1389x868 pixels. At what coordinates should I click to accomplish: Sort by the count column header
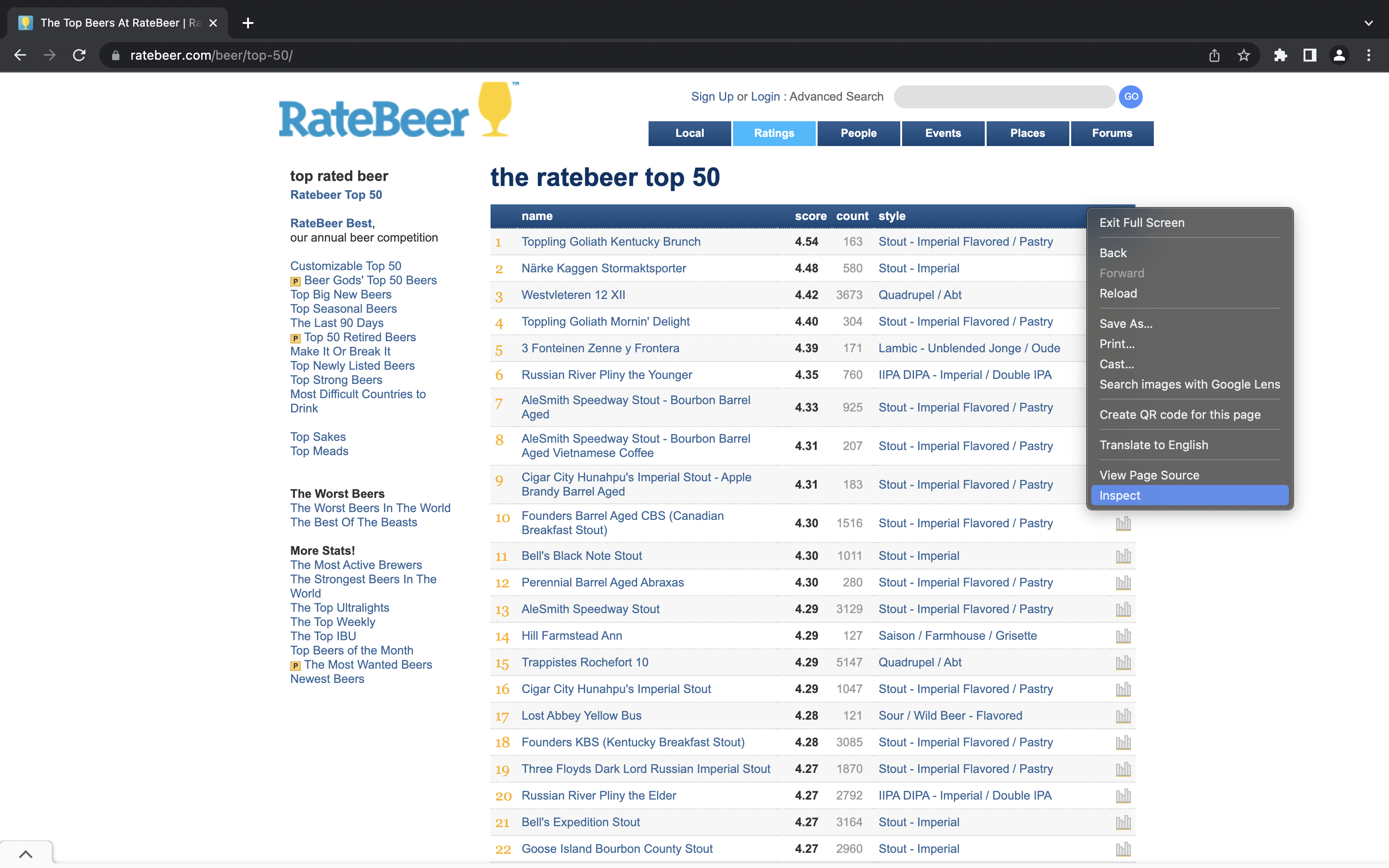[x=852, y=216]
